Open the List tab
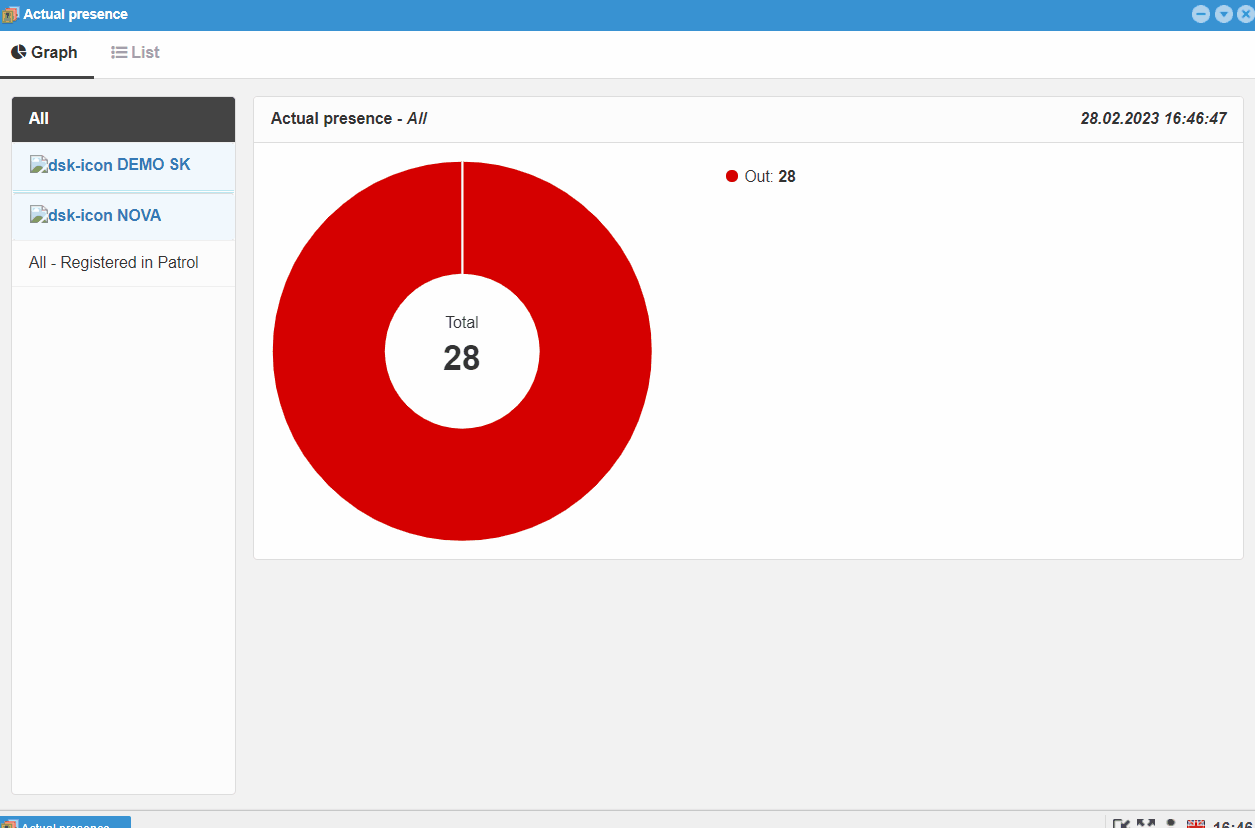Image resolution: width=1255 pixels, height=828 pixels. point(135,53)
